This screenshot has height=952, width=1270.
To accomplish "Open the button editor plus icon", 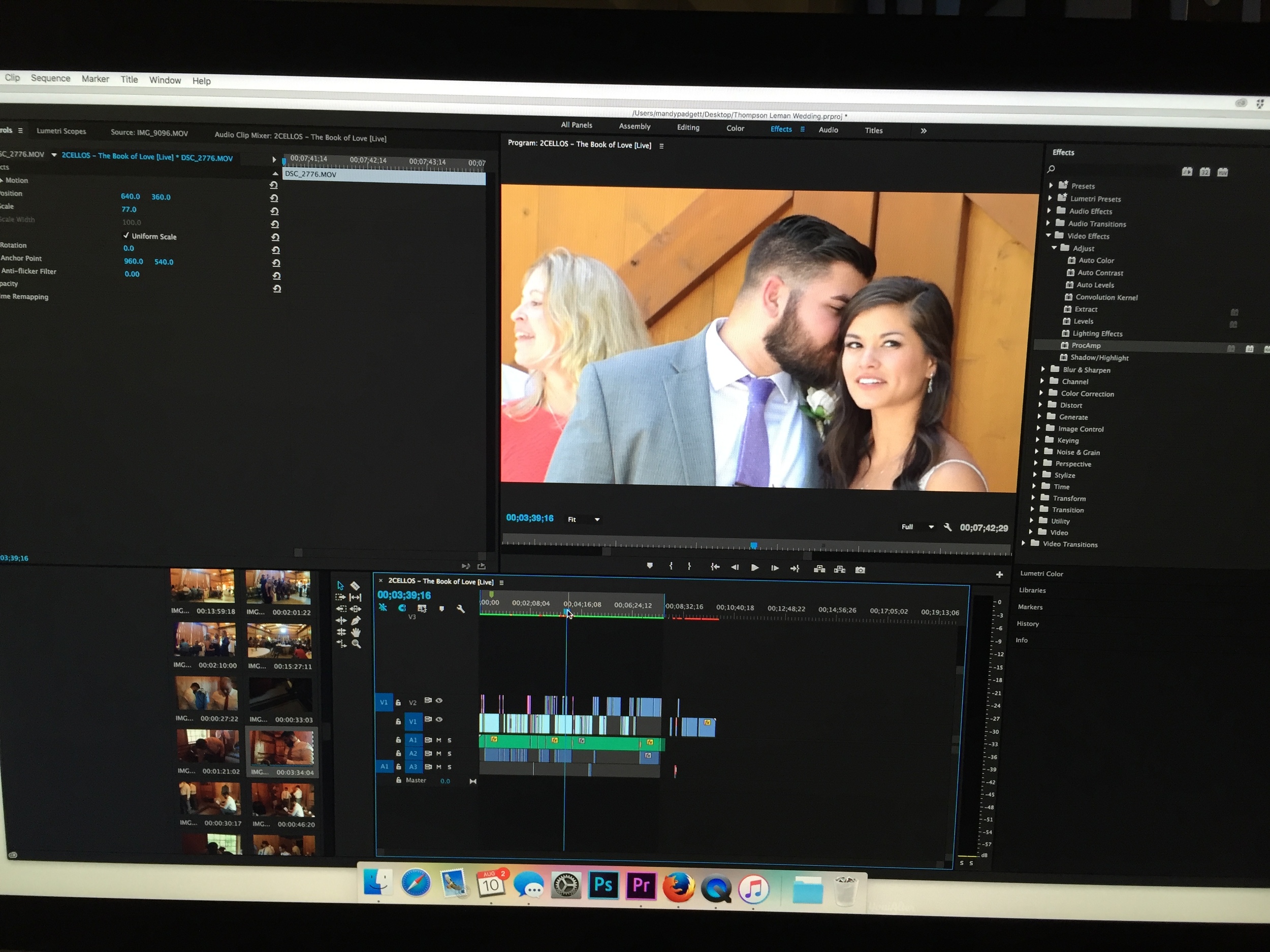I will (999, 574).
